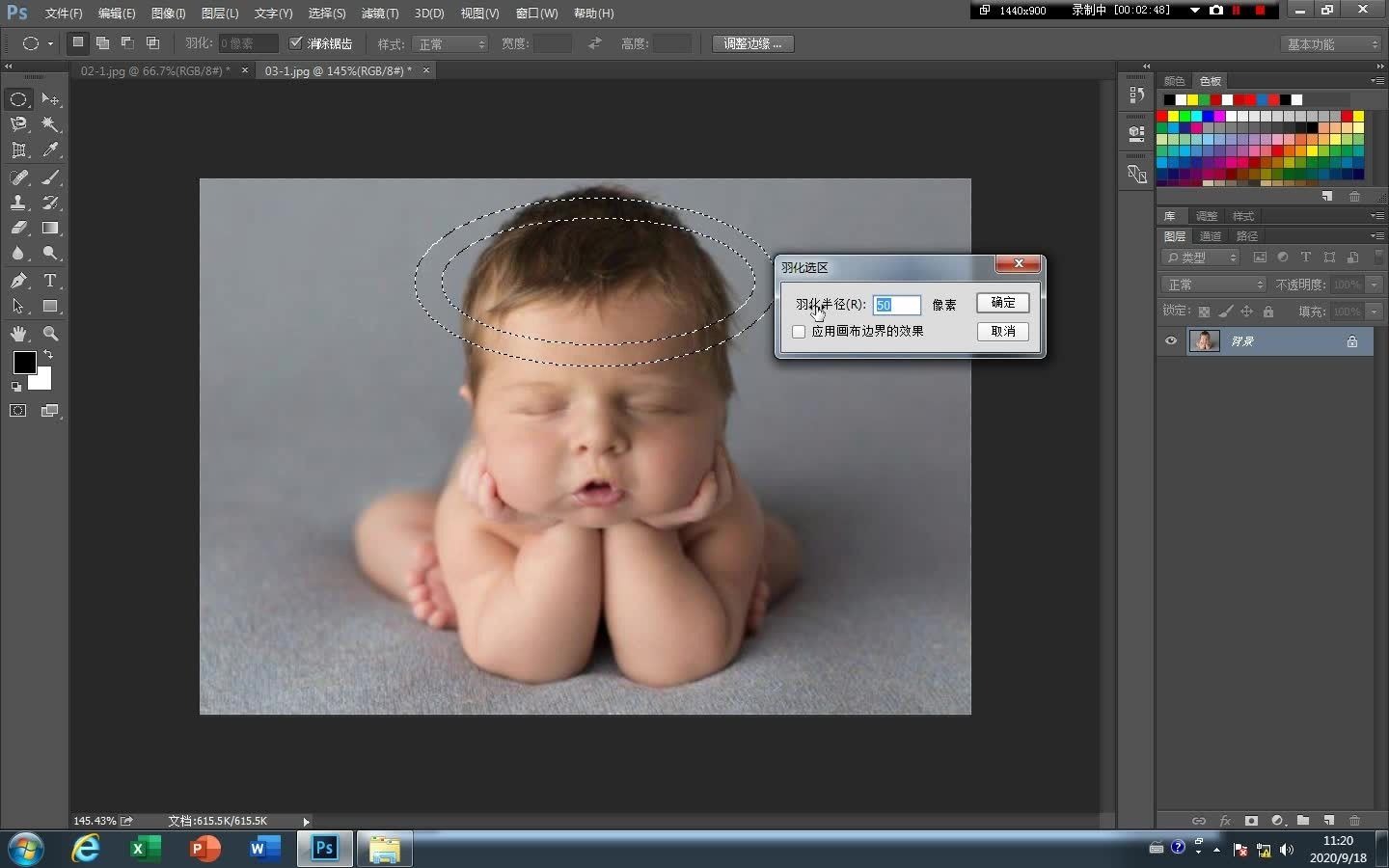1389x868 pixels.
Task: Select the Clone Stamp tool
Action: point(18,203)
